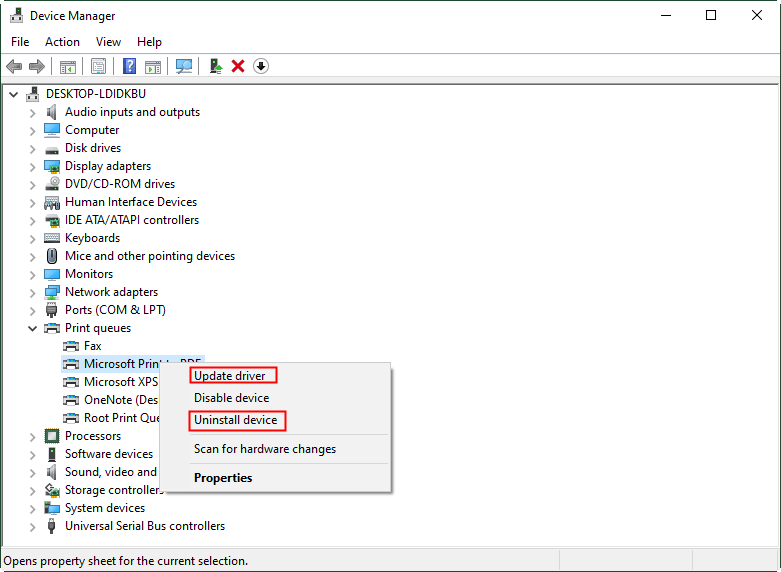Open the Properties sheet toolbar icon

(98, 66)
